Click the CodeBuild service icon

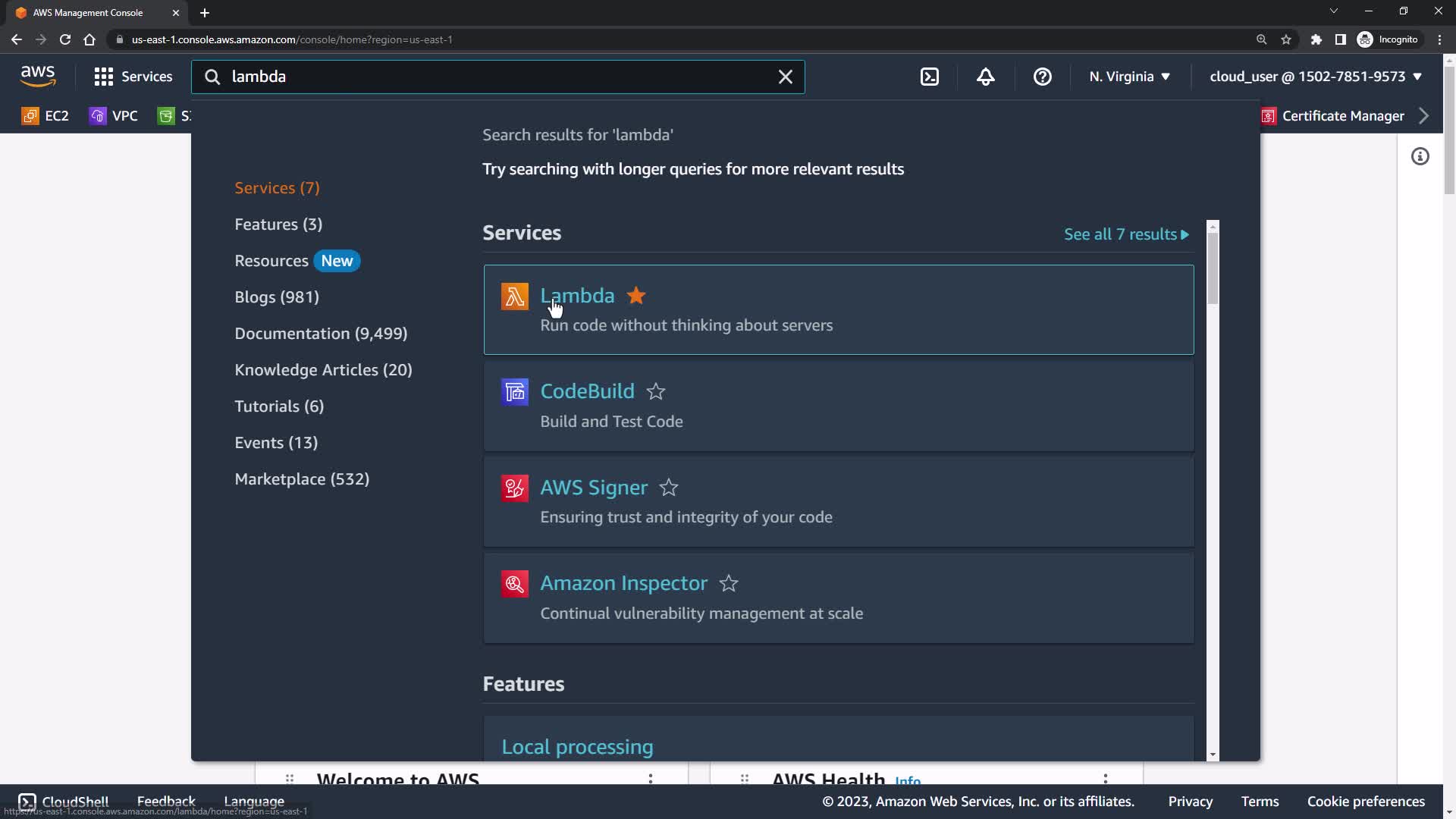(x=514, y=392)
